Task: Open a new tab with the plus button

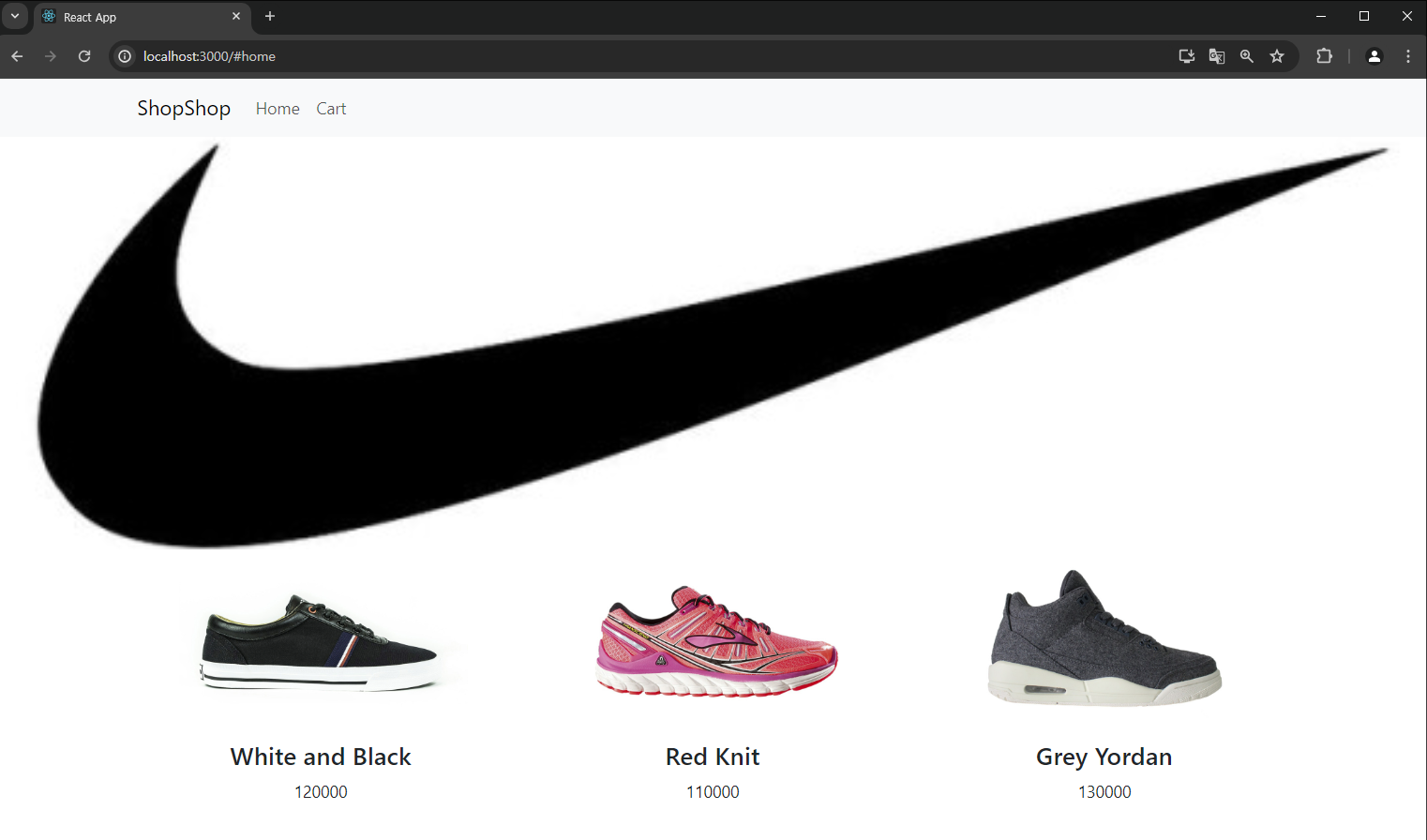Action: click(x=270, y=16)
